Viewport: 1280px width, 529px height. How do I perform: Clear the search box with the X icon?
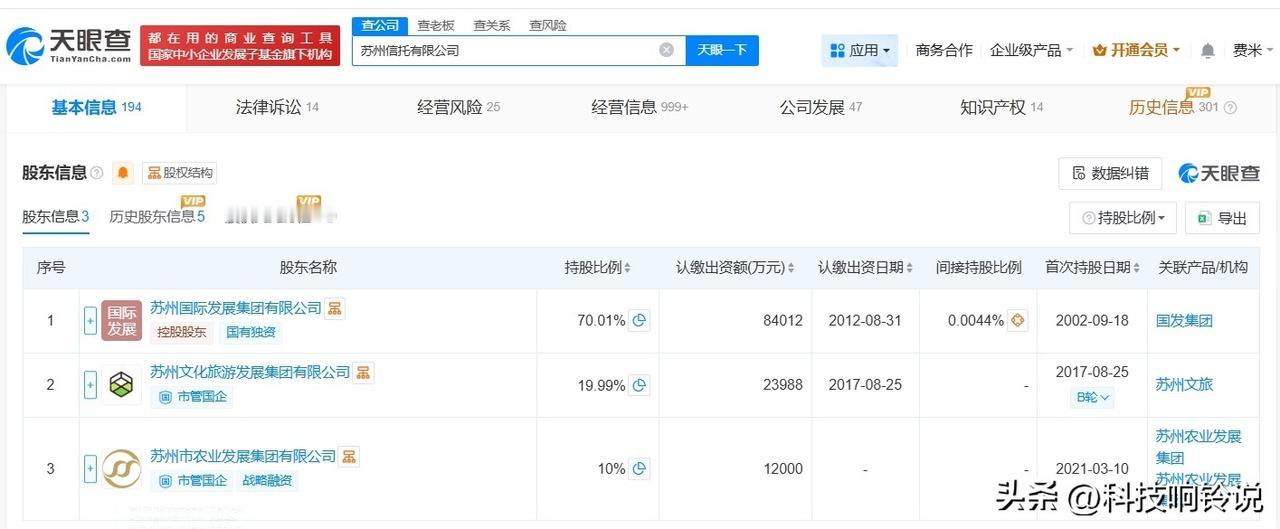click(666, 50)
